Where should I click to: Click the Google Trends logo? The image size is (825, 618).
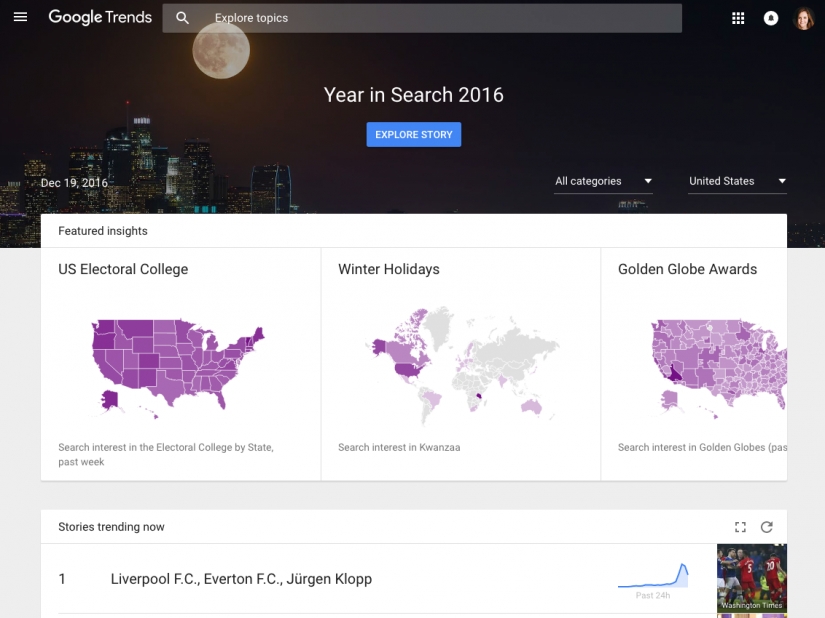tap(99, 17)
